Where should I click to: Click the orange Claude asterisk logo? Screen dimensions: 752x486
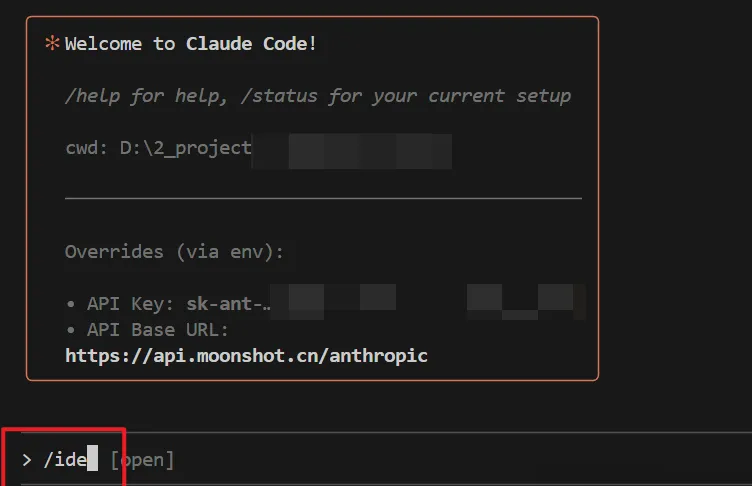[52, 43]
